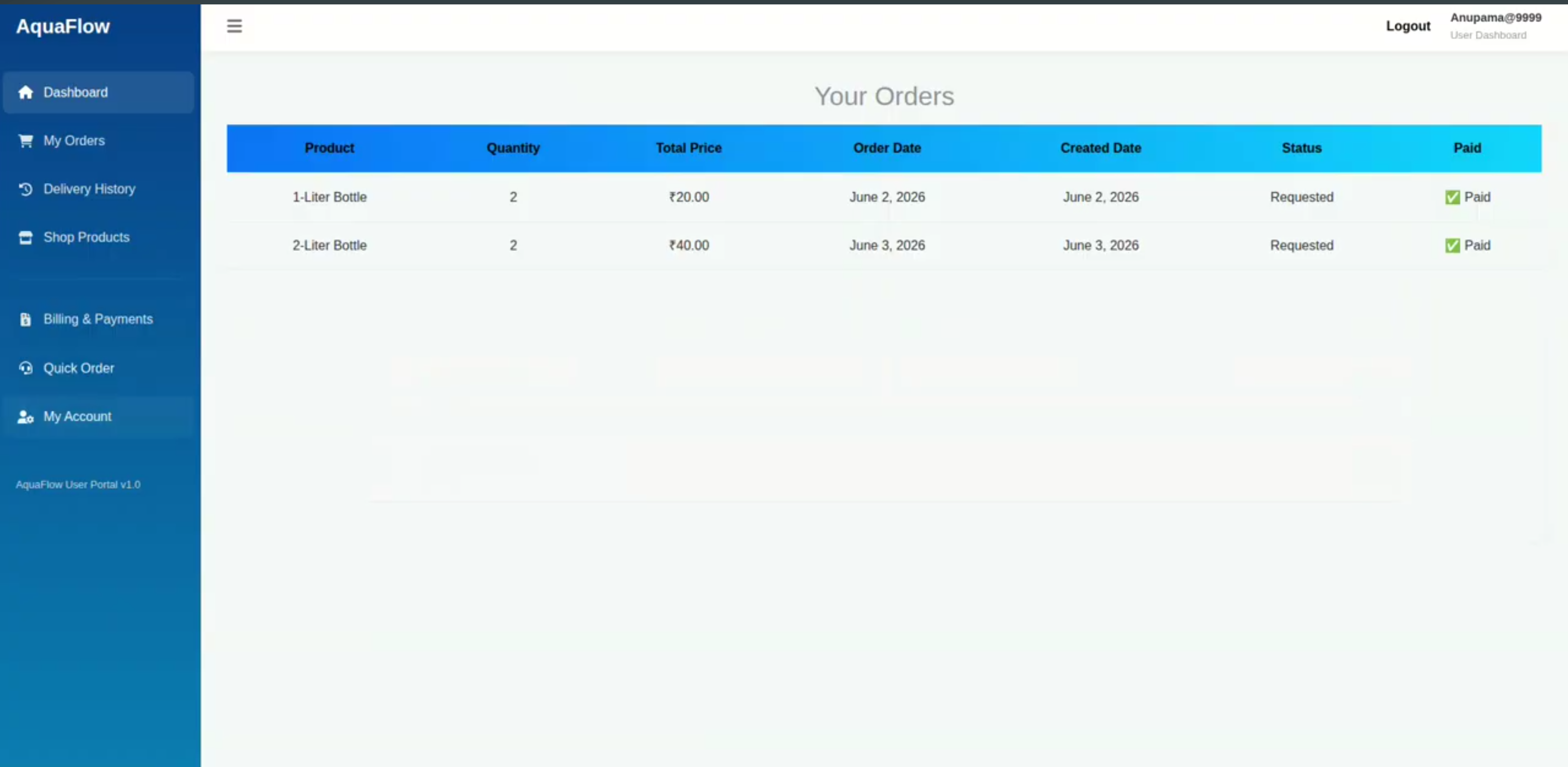Viewport: 1568px width, 767px height.
Task: Click the Shop Products store icon
Action: pos(25,237)
